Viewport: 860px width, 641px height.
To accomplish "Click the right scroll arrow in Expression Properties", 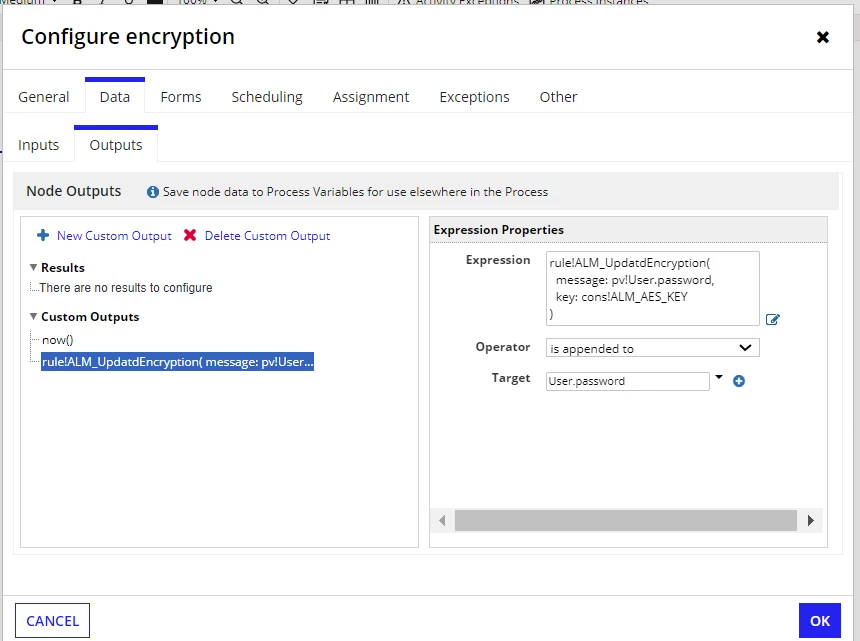I will (x=811, y=520).
